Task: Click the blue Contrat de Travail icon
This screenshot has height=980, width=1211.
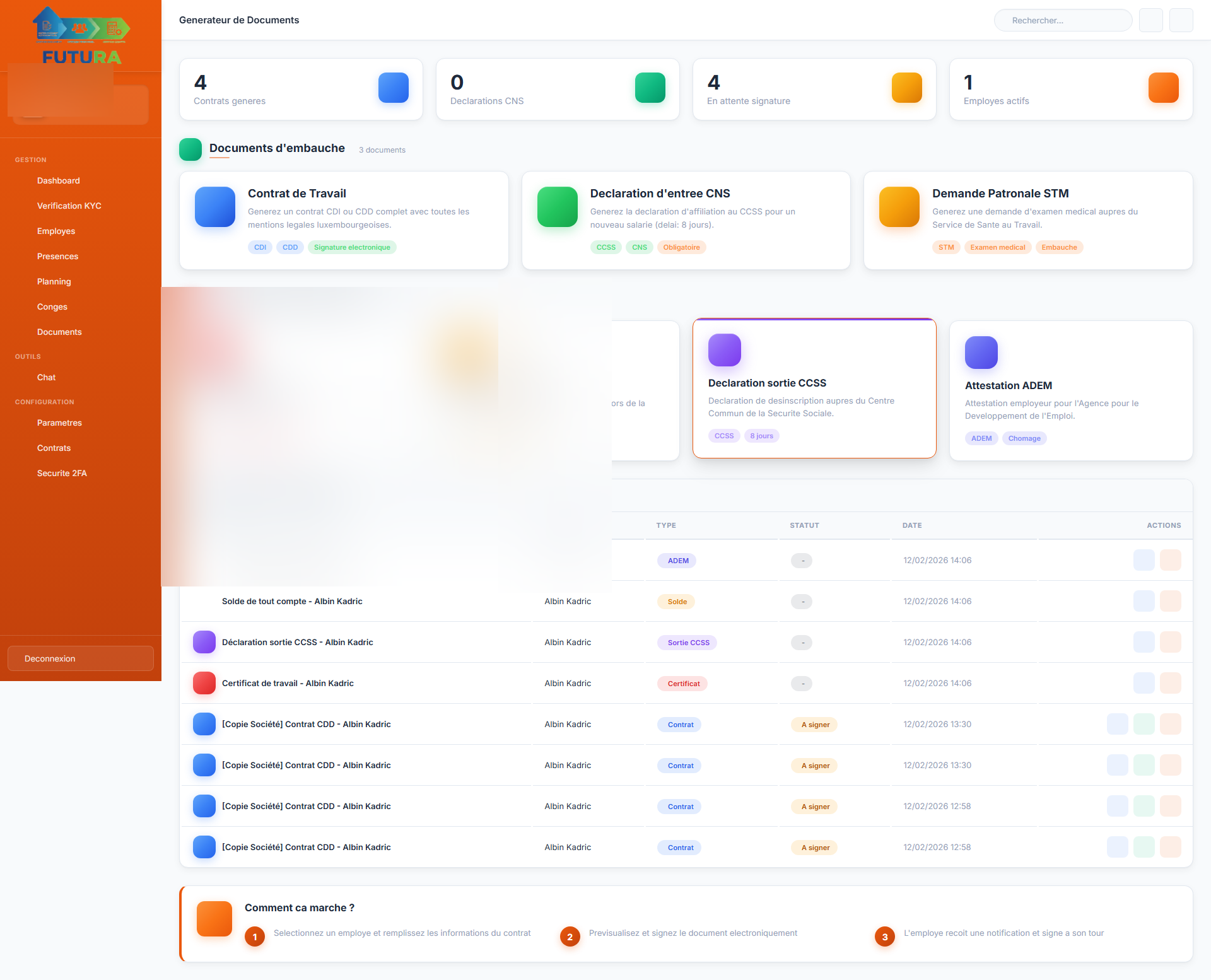Action: point(215,207)
